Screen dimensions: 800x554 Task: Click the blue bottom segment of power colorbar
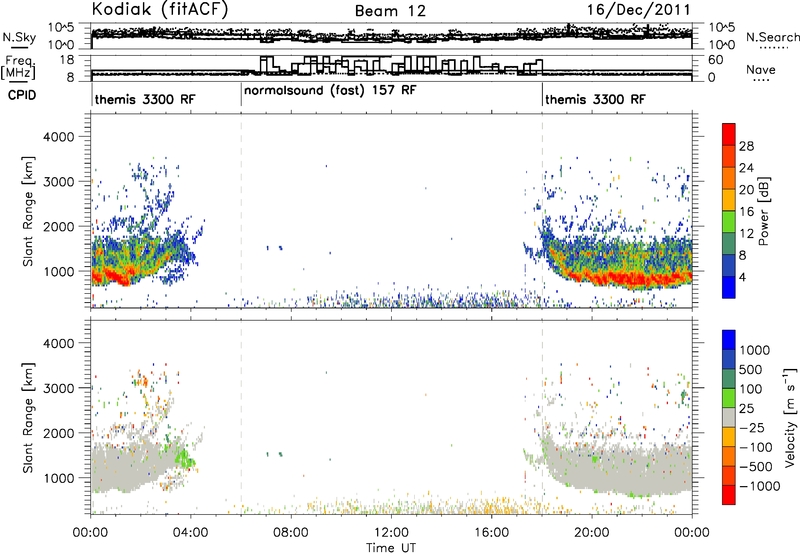(x=729, y=287)
